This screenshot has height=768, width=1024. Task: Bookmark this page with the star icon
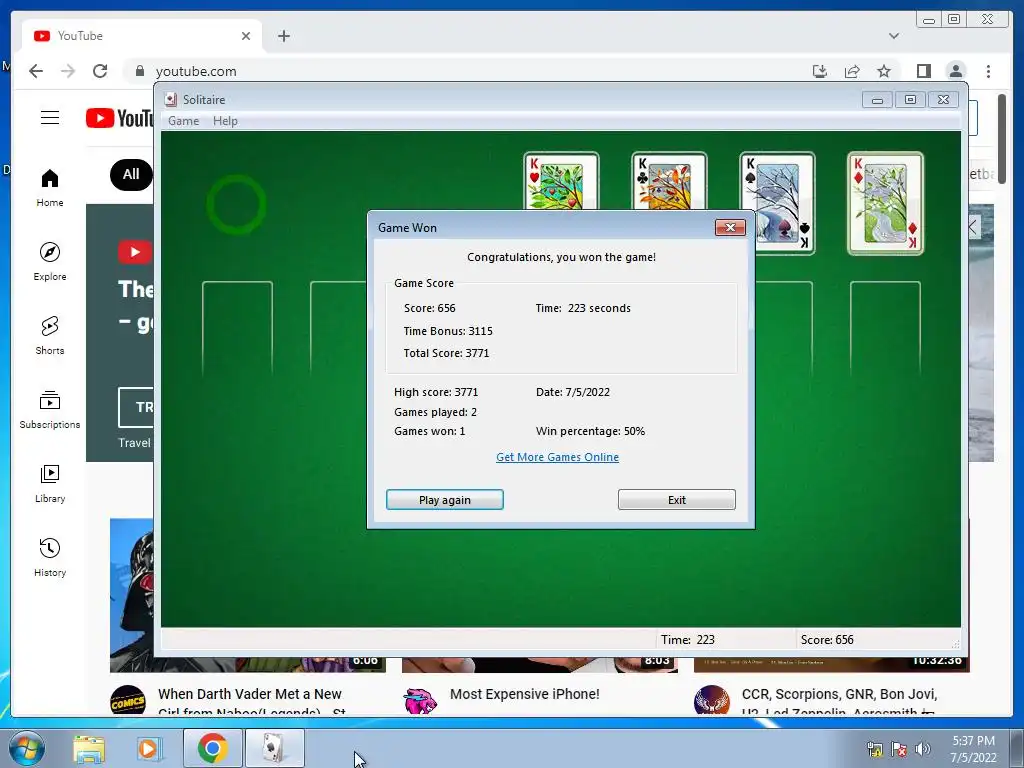click(x=884, y=71)
